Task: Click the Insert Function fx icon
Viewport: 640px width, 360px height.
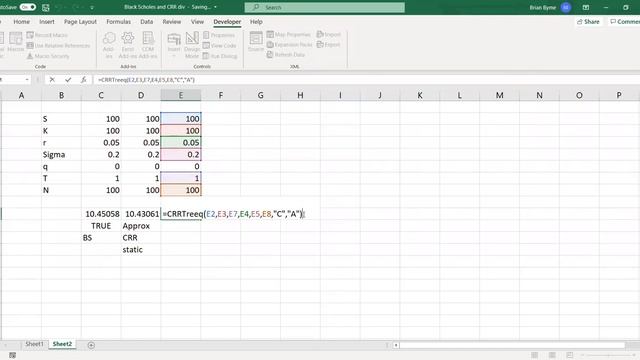Action: 83,80
